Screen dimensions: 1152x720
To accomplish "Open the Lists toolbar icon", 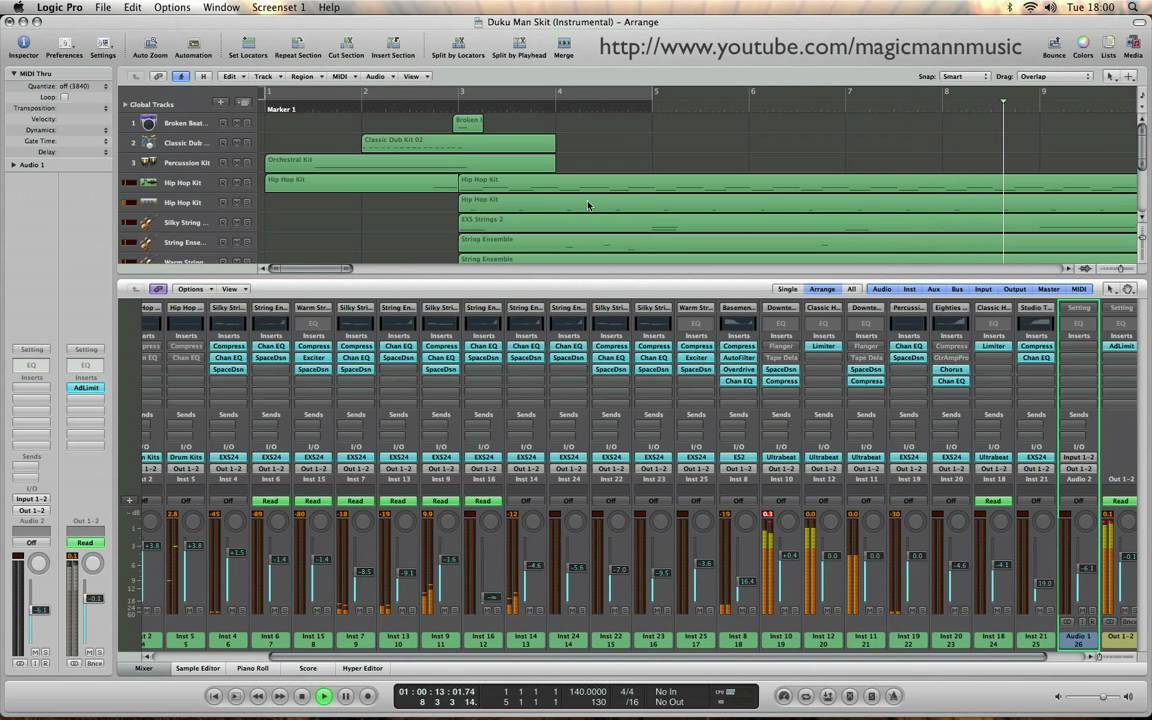I will tap(1108, 43).
